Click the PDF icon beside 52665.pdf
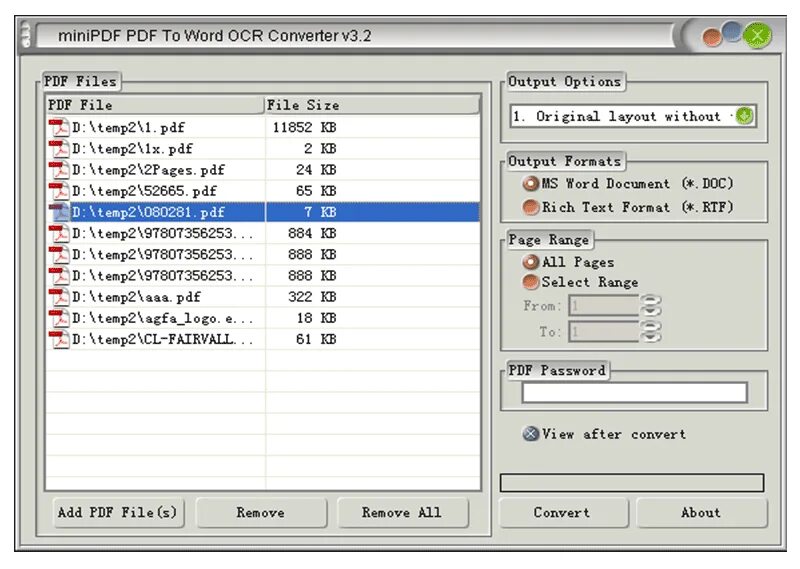Screen dimensions: 800x569 59,191
